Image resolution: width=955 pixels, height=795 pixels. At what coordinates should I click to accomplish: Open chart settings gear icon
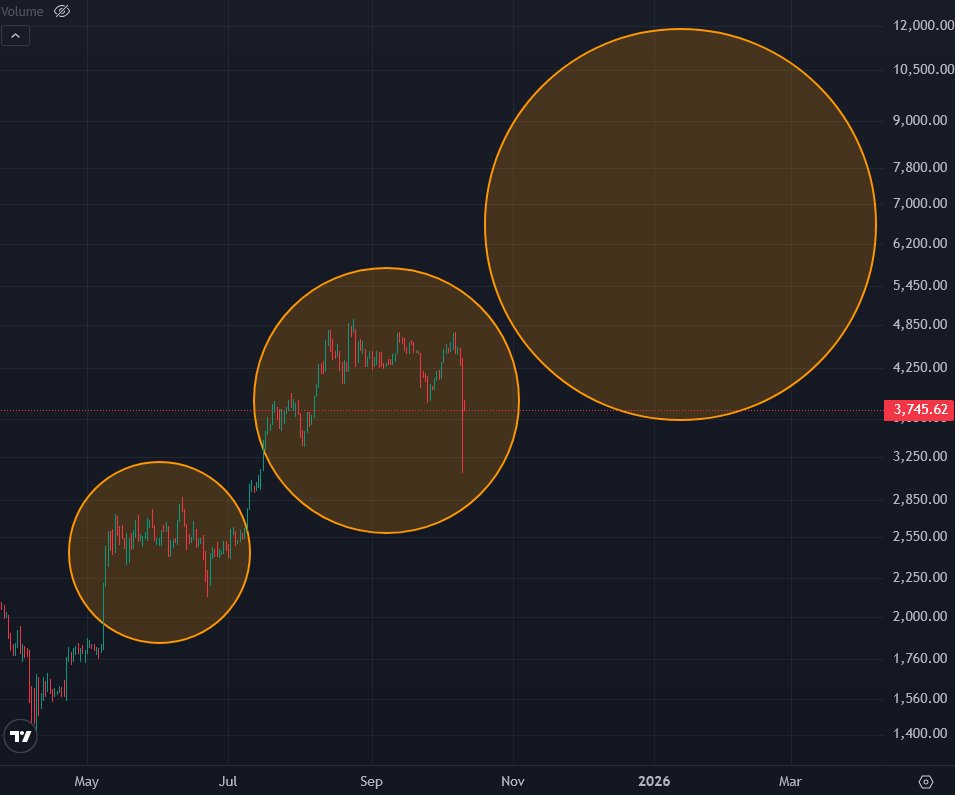[926, 782]
